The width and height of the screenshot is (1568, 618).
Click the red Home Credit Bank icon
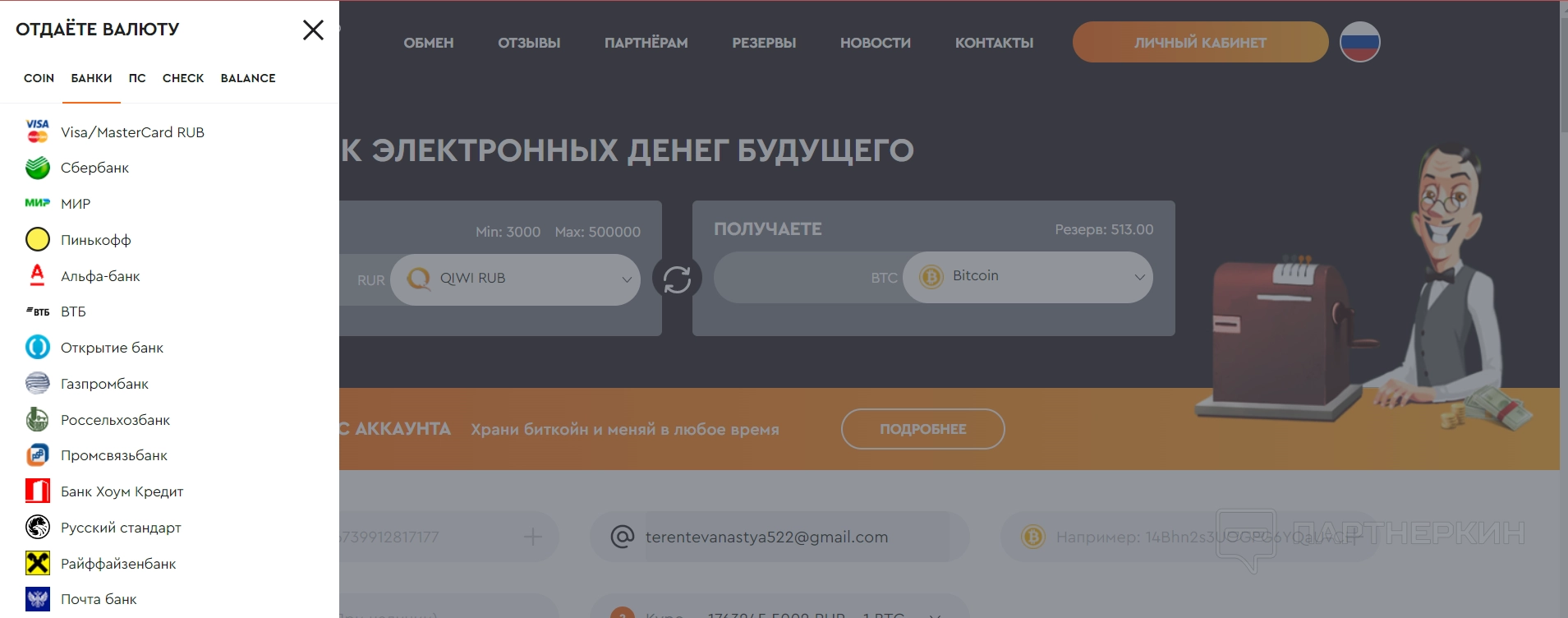point(38,491)
